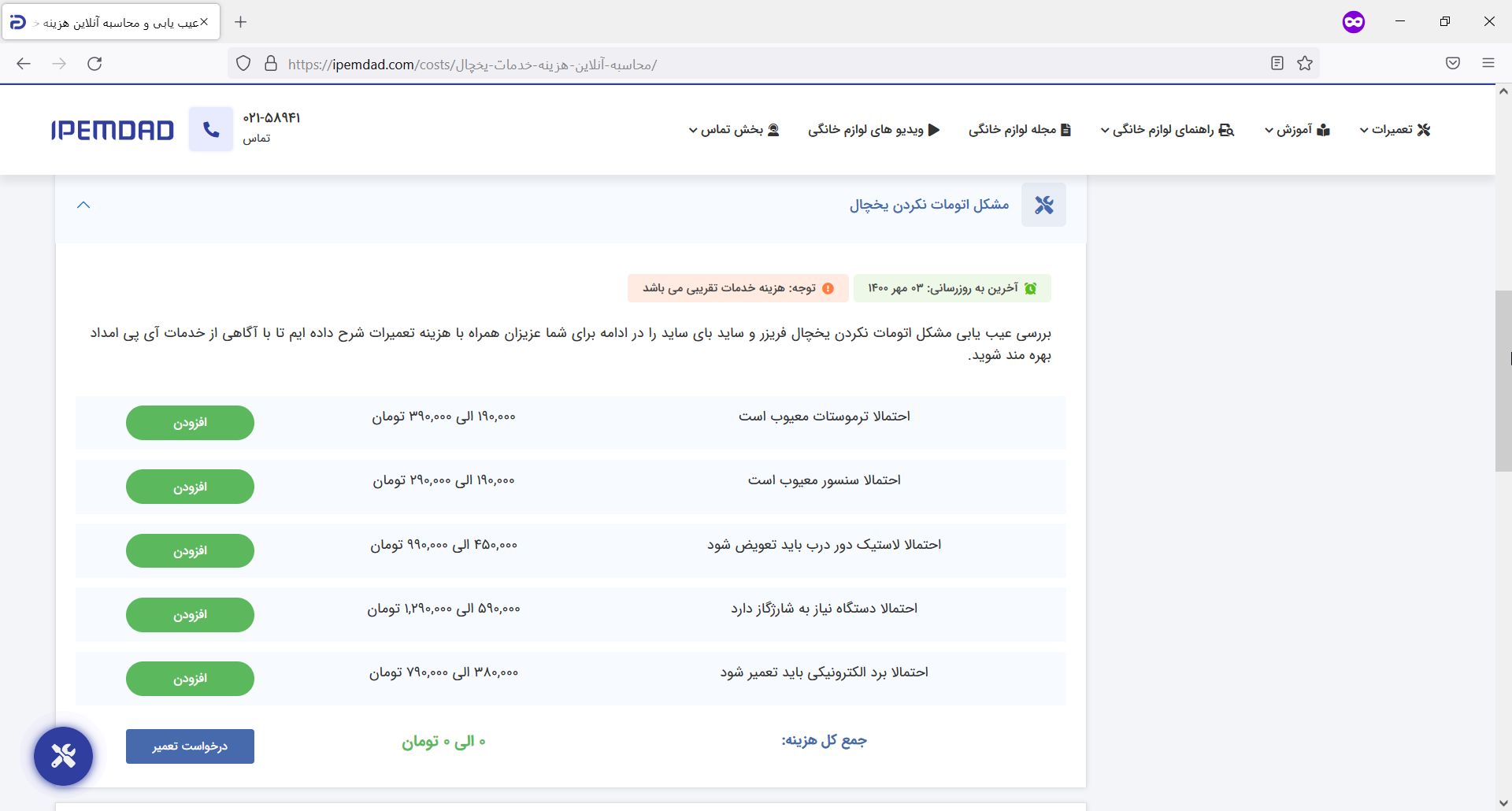Click the purple private browsing mask icon

1354,22
